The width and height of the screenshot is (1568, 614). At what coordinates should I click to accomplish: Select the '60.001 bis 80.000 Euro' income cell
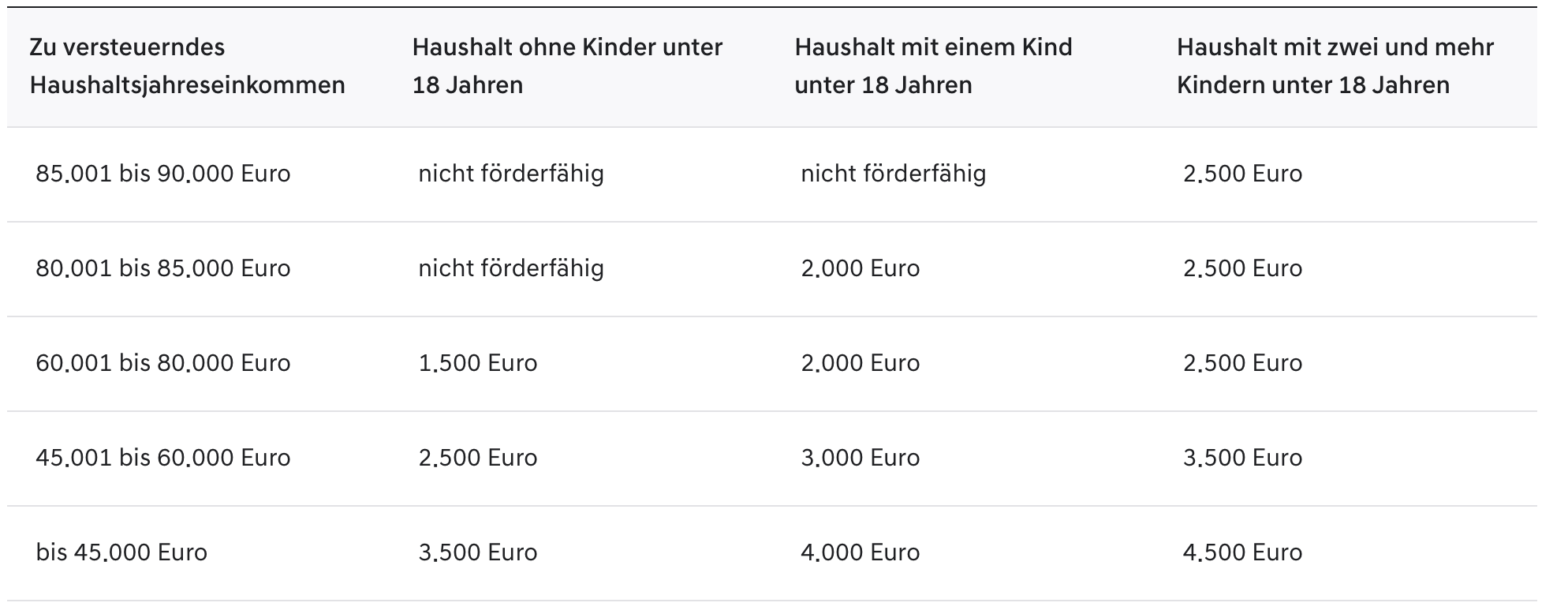[163, 363]
